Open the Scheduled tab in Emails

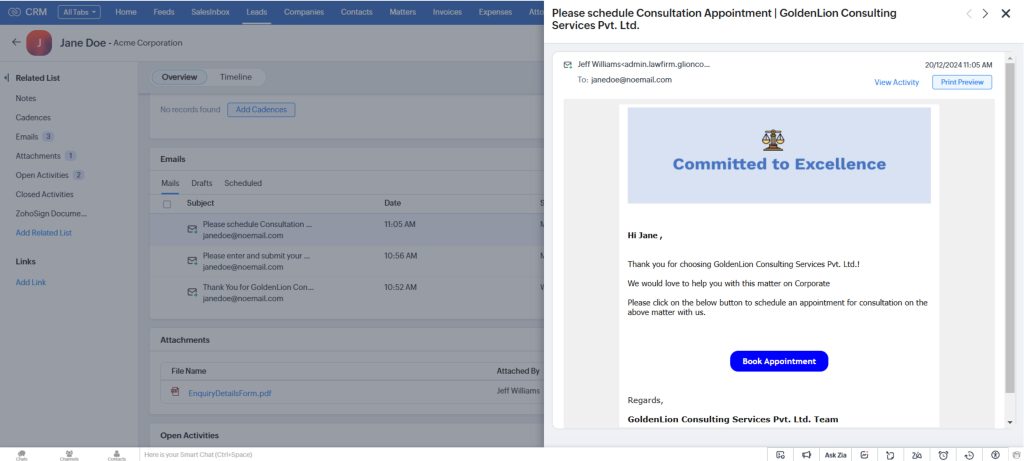tap(243, 183)
